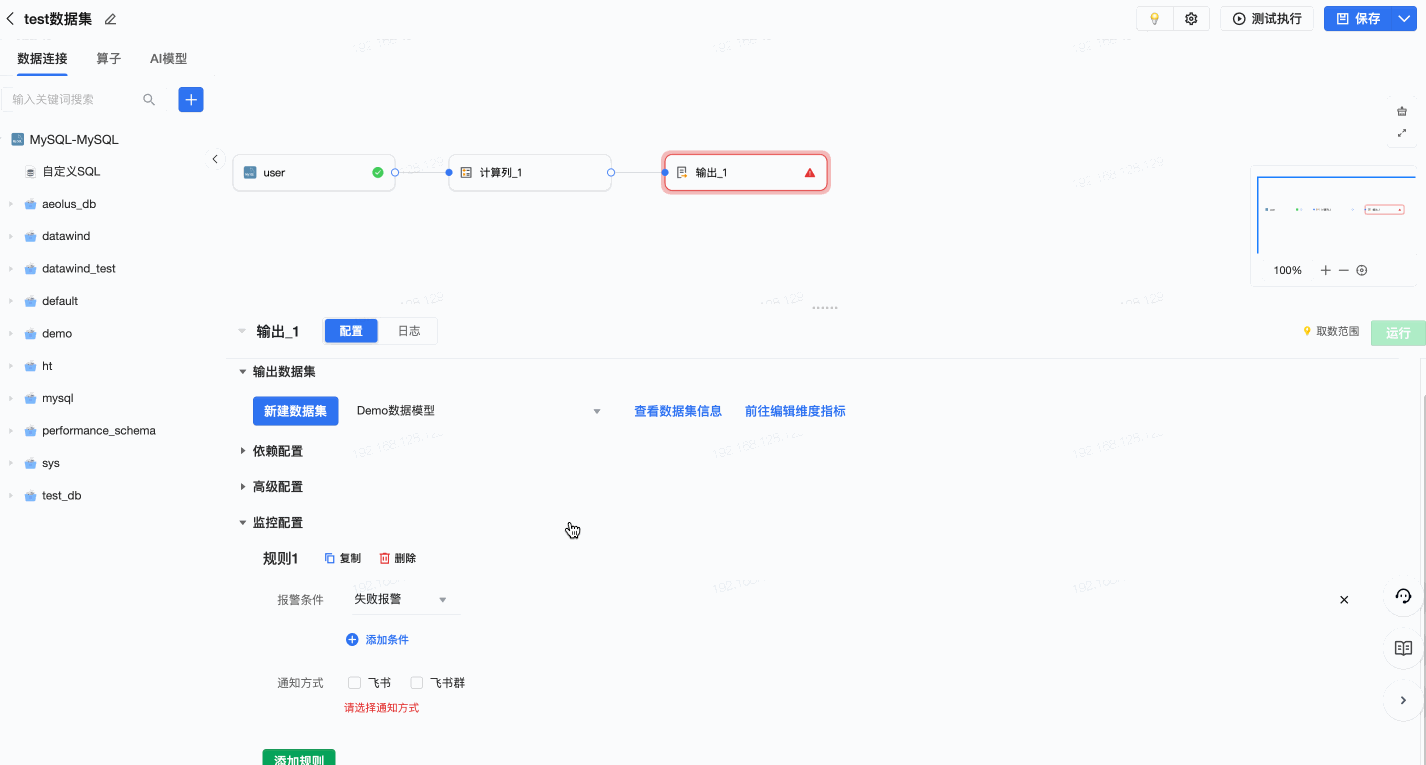The height and width of the screenshot is (765, 1426).
Task: Go back using the arrow beside test数据集
Action: pyautogui.click(x=11, y=19)
